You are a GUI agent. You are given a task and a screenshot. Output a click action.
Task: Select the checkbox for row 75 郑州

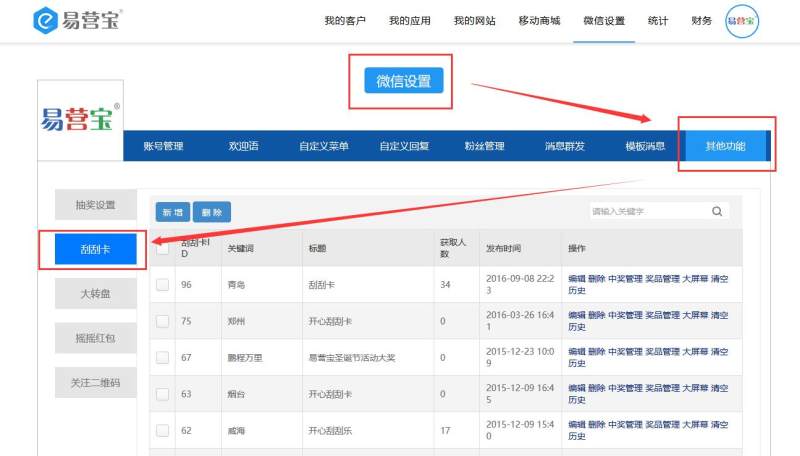point(163,321)
